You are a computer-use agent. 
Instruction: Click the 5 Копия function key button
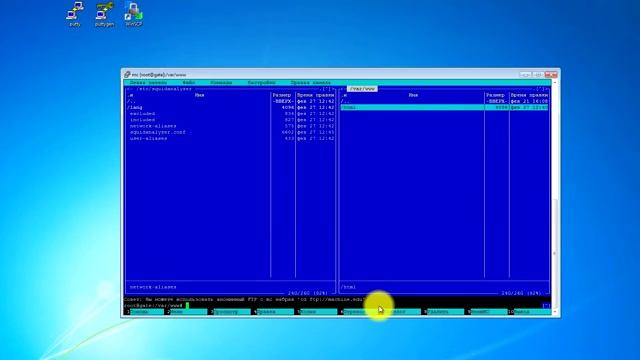tap(316, 311)
